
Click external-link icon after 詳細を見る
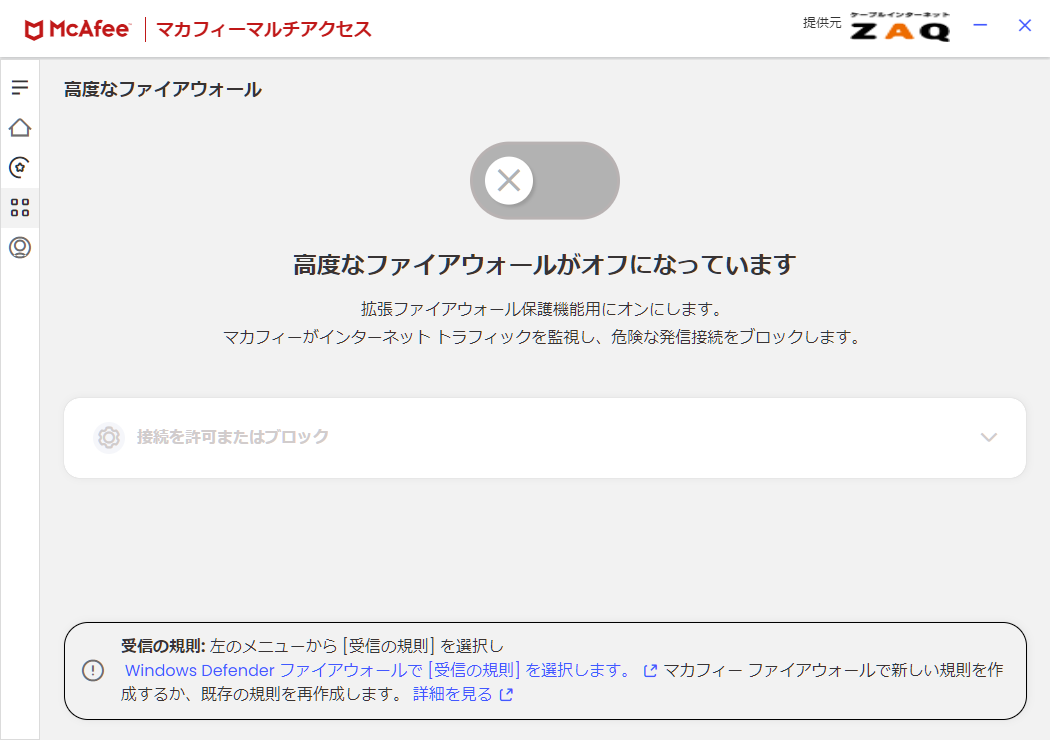pos(507,695)
